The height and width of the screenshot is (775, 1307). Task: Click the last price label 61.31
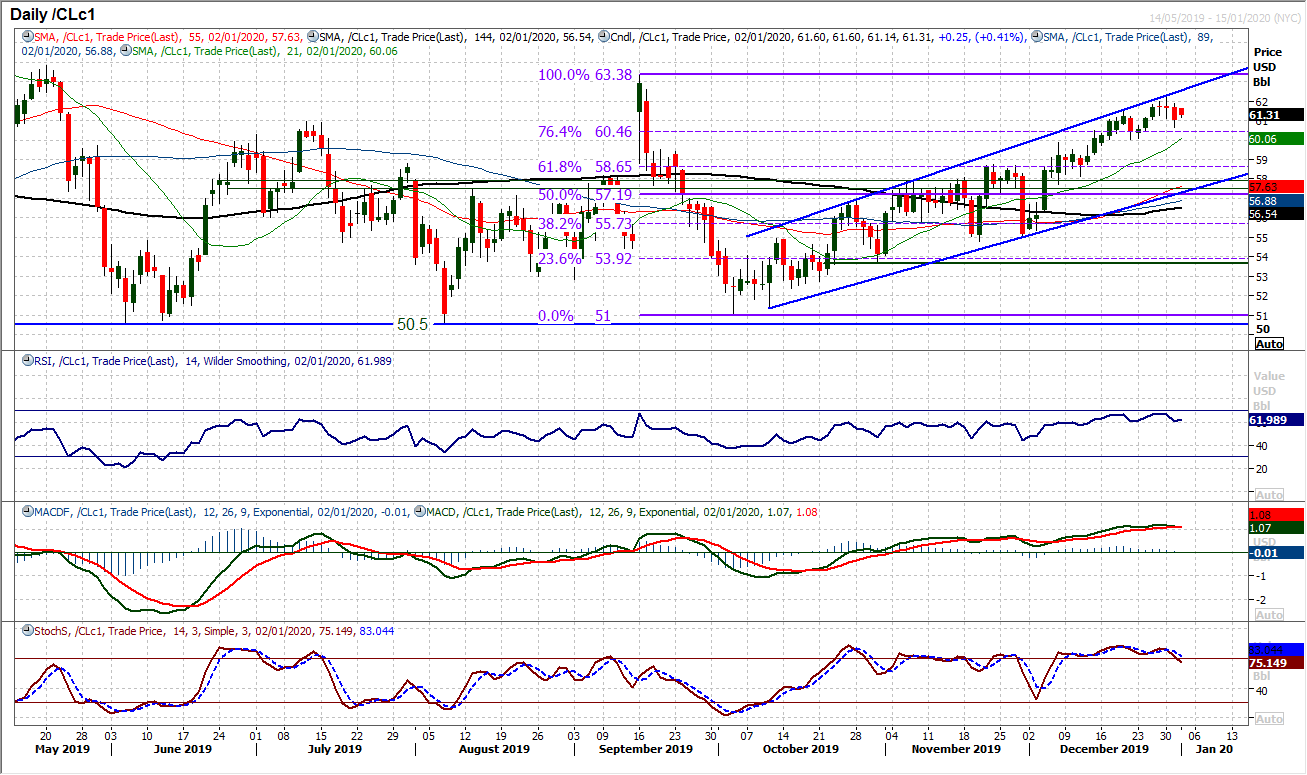tap(1277, 115)
